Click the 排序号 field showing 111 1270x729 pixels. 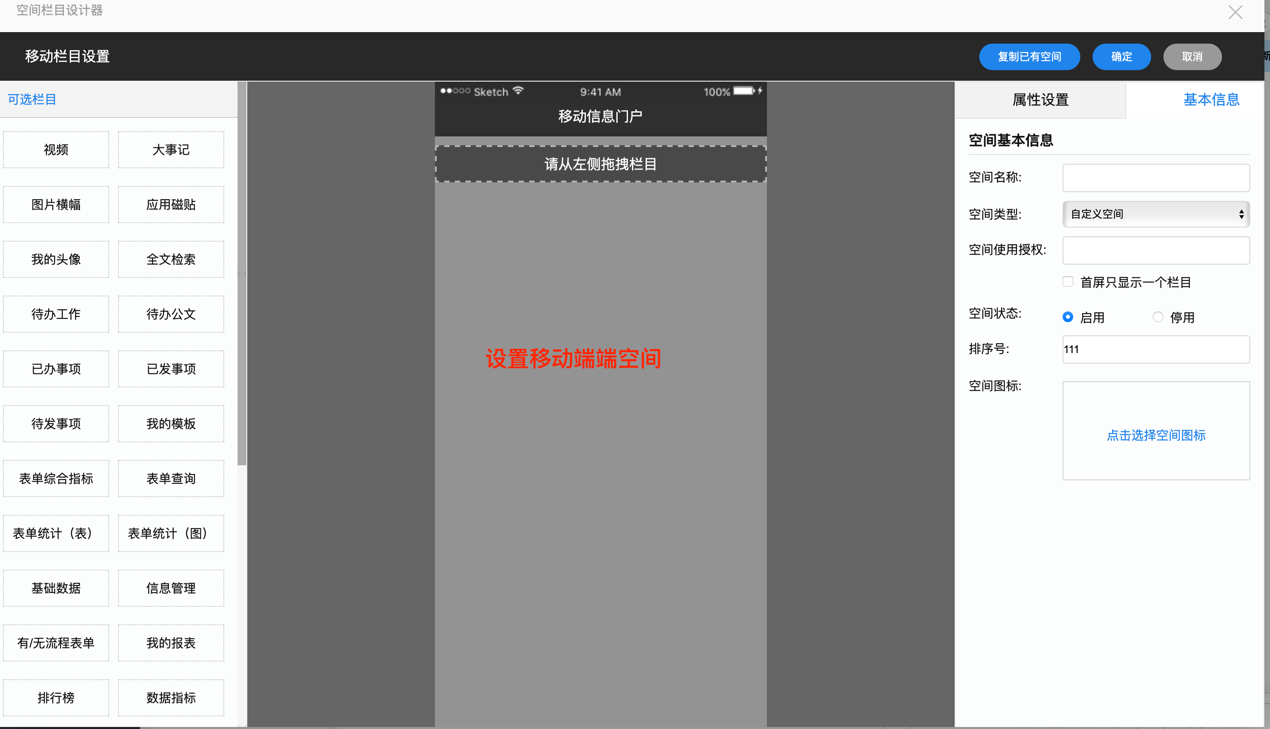pos(1155,349)
